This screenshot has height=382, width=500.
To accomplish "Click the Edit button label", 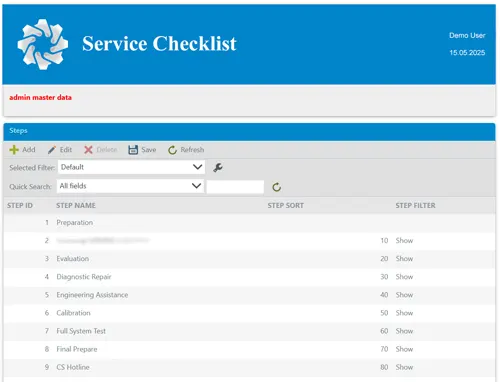I will 66,150.
